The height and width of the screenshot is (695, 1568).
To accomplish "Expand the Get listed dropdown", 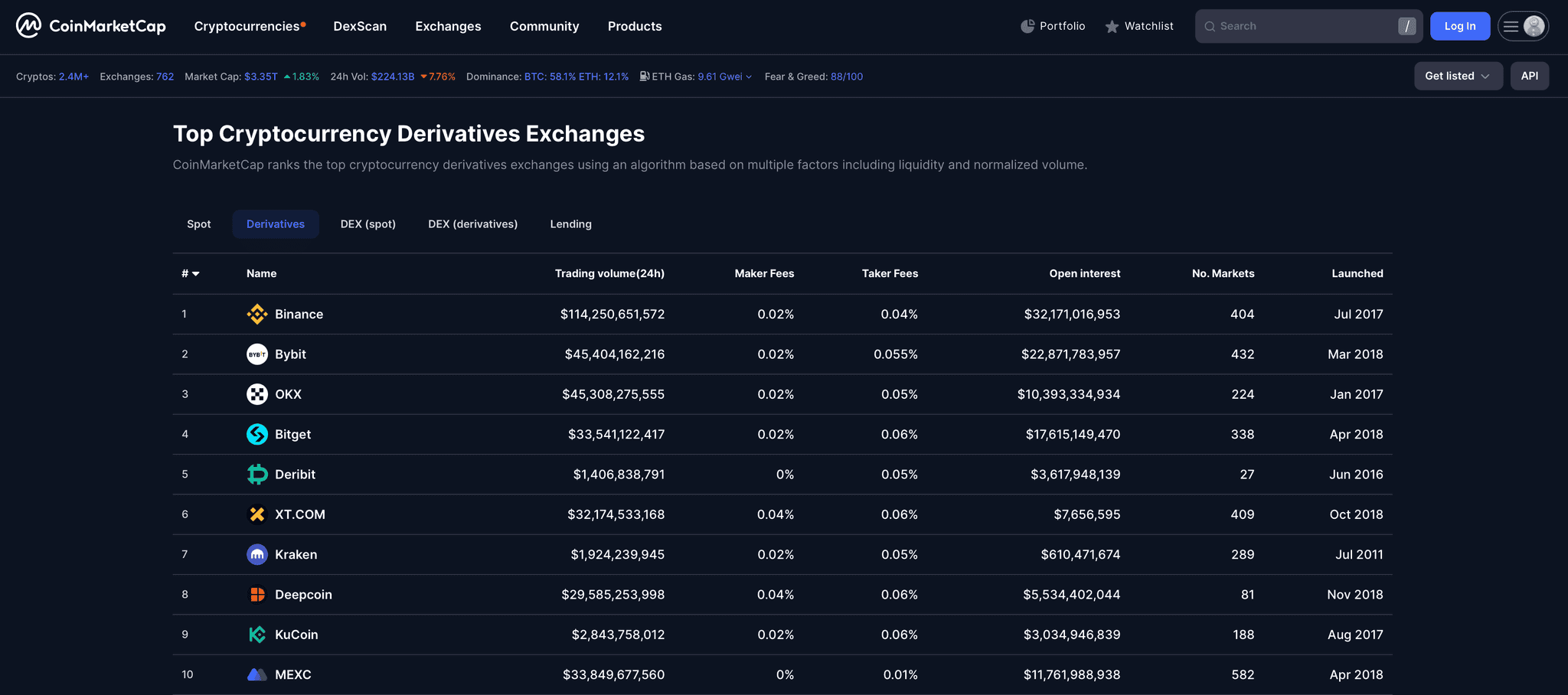I will coord(1457,76).
